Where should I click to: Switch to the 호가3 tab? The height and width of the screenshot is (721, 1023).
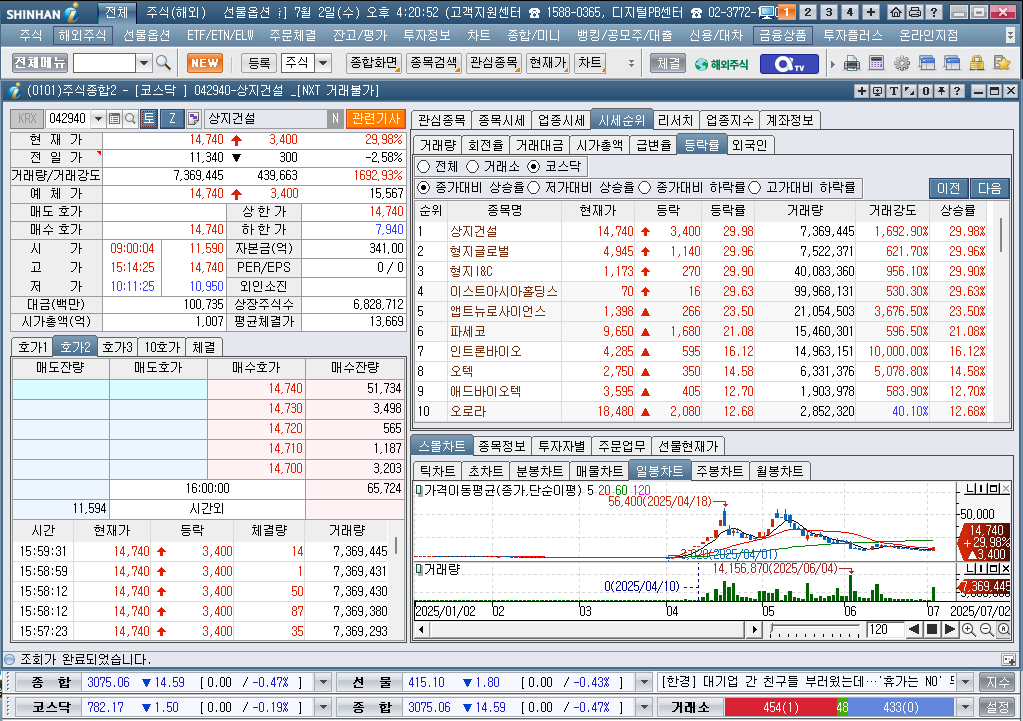tap(117, 348)
